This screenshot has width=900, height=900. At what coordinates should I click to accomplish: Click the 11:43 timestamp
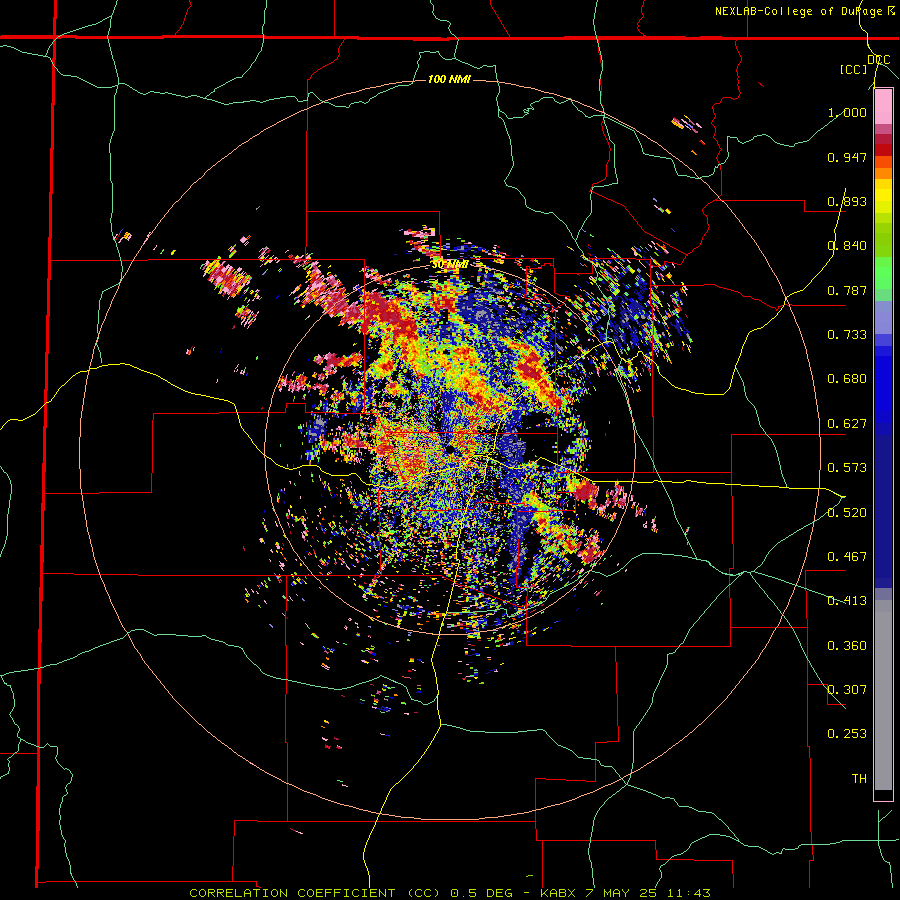688,893
